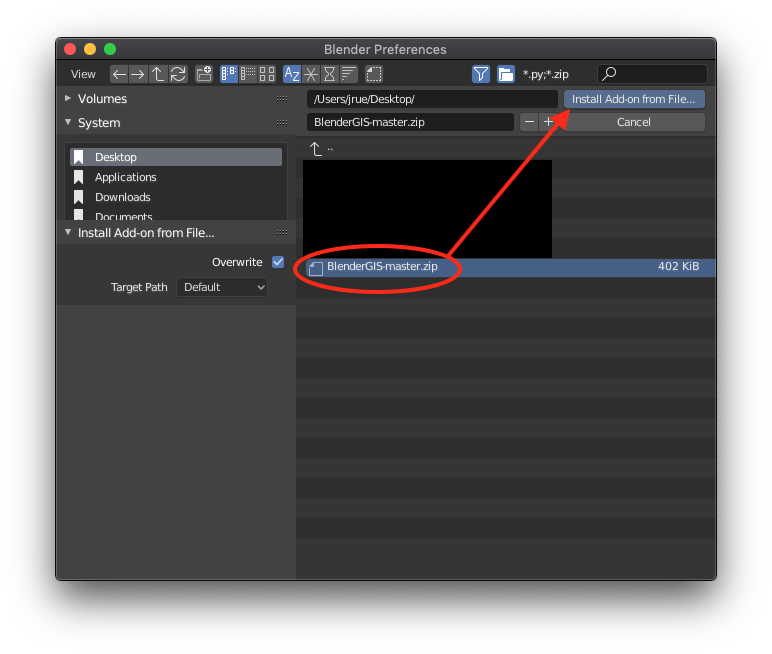Open the View menu
The image size is (772, 654).
83,74
